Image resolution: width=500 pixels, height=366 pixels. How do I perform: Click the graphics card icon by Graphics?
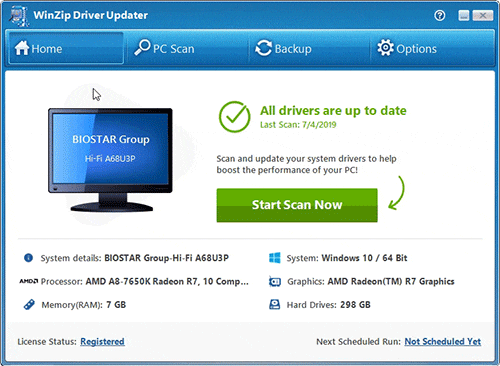pos(275,282)
